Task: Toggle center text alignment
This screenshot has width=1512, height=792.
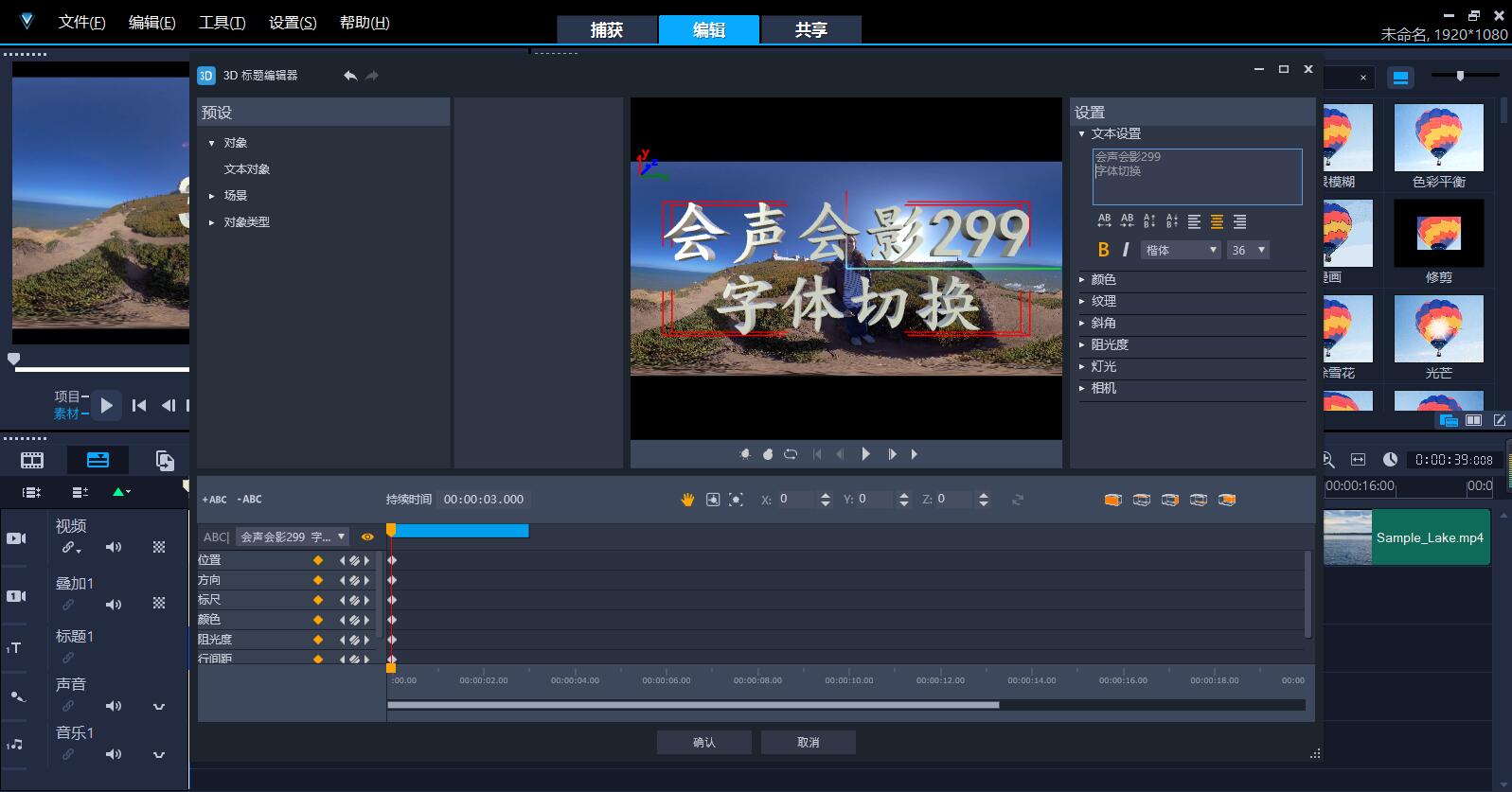Action: click(x=1217, y=221)
